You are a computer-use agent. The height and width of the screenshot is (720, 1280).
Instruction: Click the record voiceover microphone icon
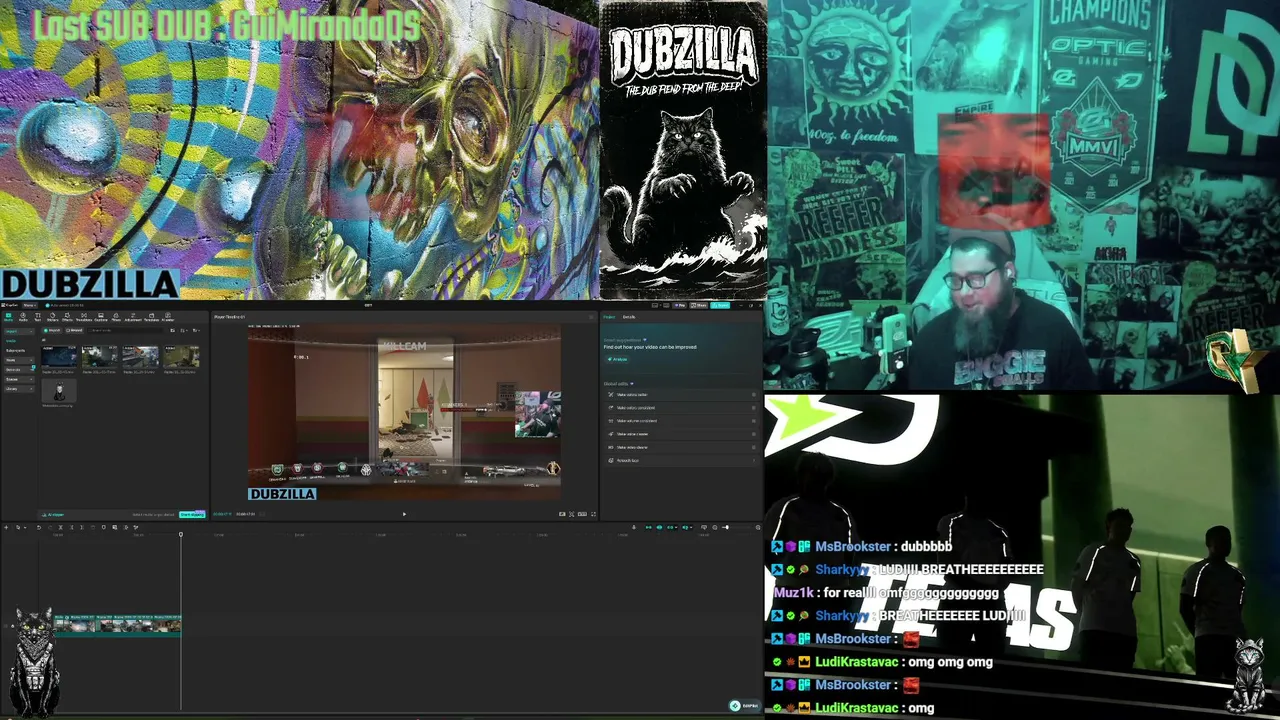click(633, 527)
